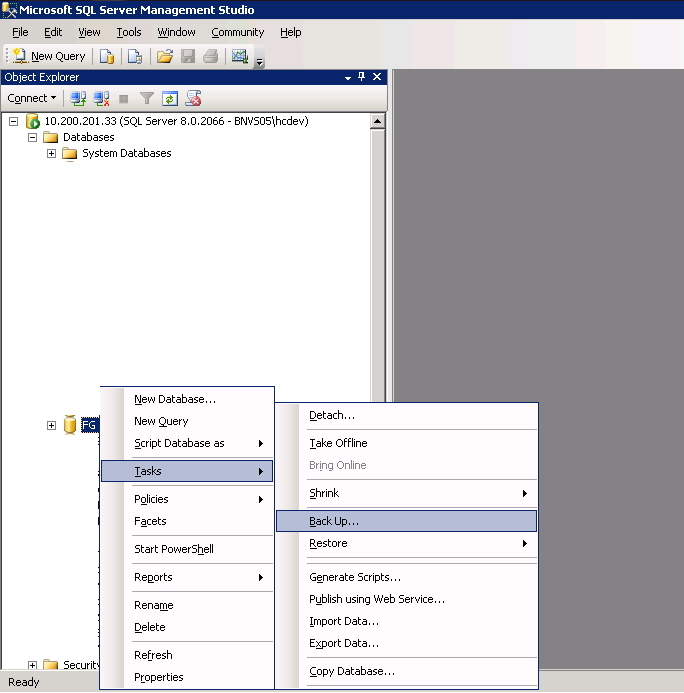Click the Database Engine Query icon
This screenshot has width=684, height=693.
point(107,57)
